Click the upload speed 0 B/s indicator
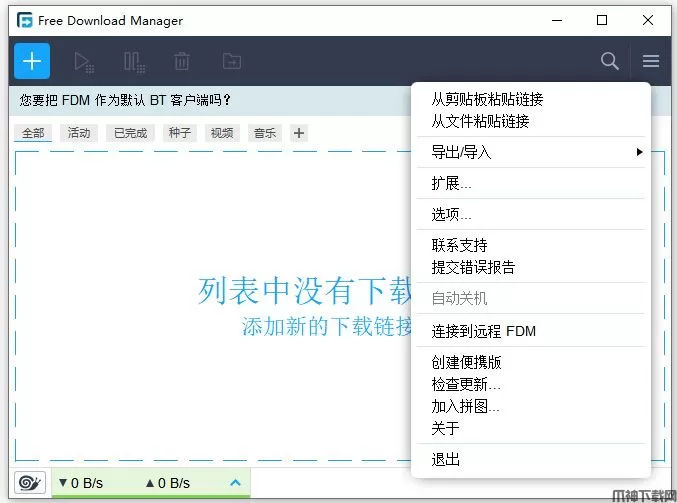 coord(168,483)
